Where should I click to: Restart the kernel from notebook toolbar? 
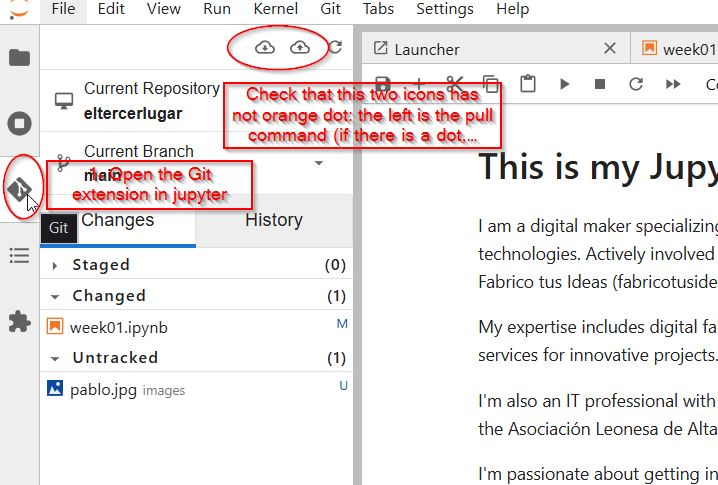point(635,85)
